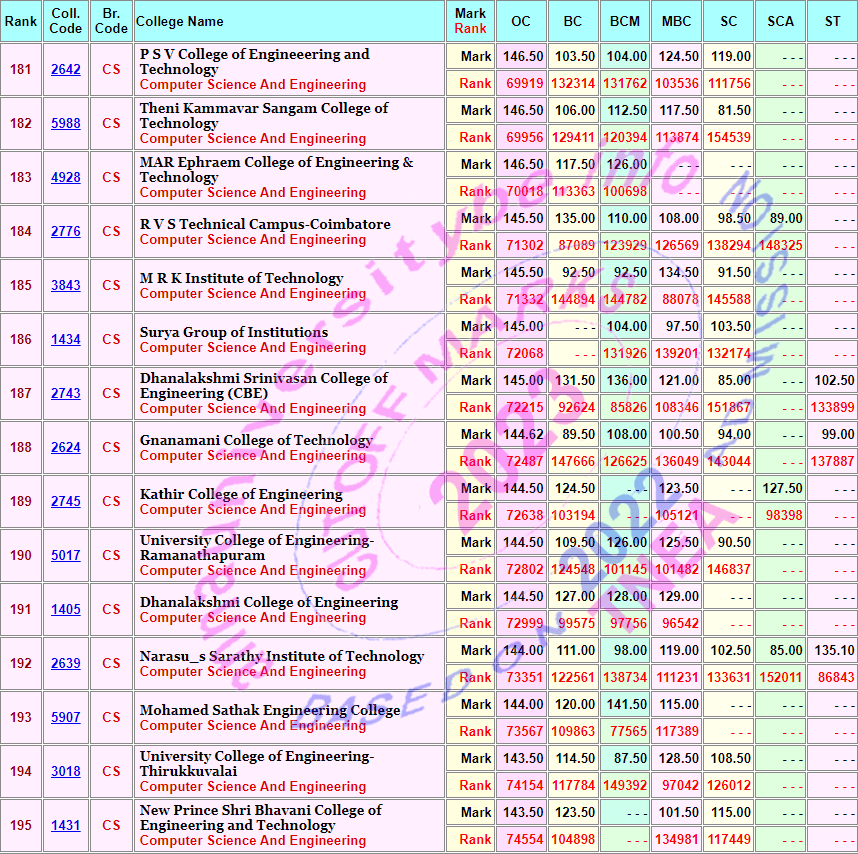Open college code 2745 link
The image size is (858, 854).
66,502
